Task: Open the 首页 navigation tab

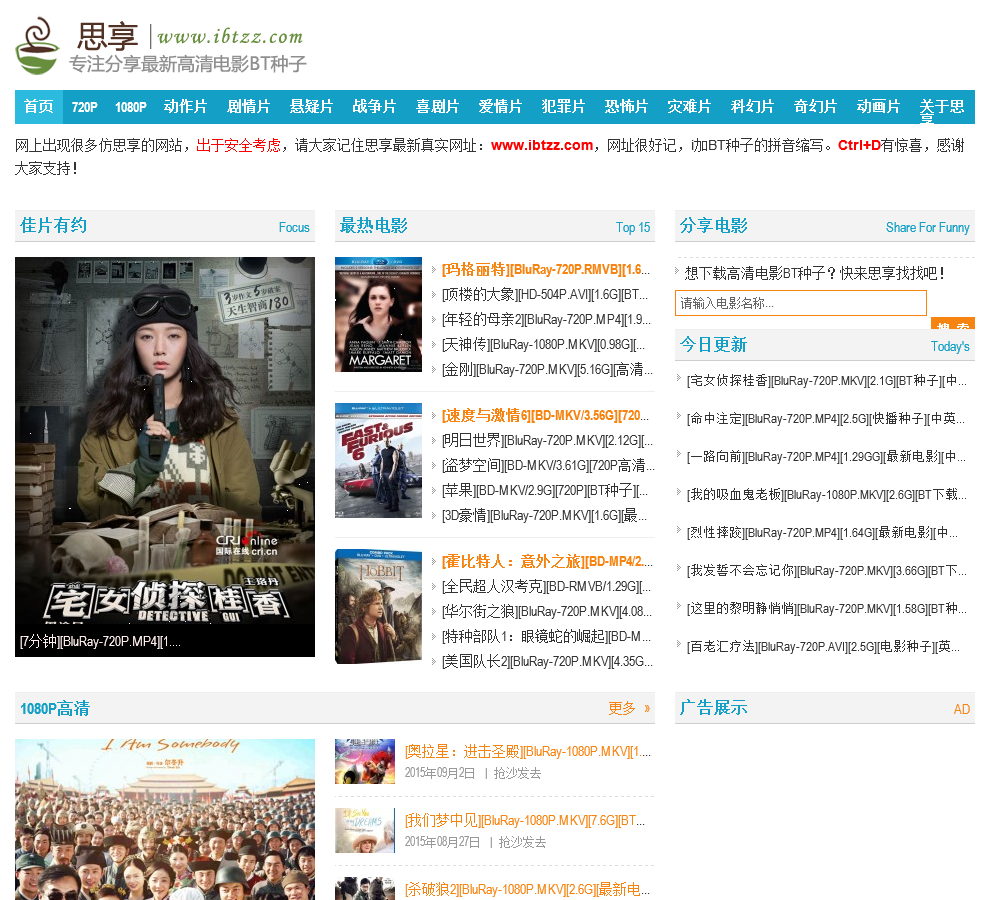Action: click(39, 107)
